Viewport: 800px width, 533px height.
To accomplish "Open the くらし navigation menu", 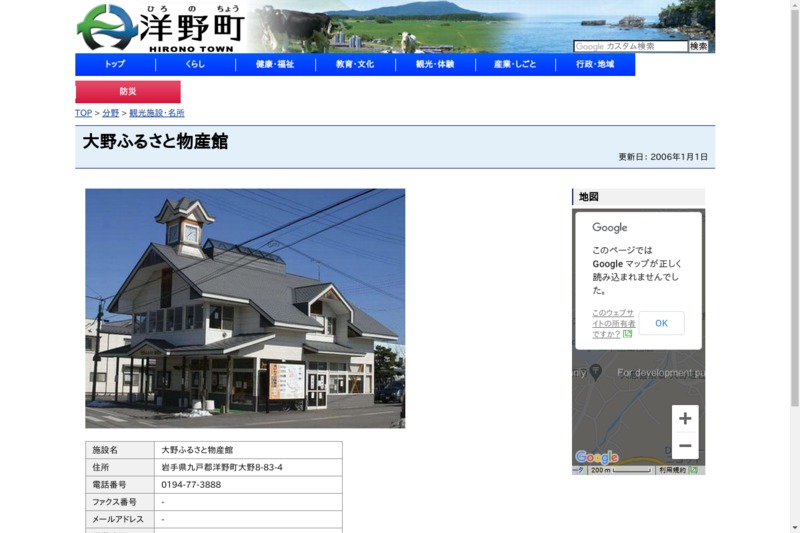I will tap(195, 64).
